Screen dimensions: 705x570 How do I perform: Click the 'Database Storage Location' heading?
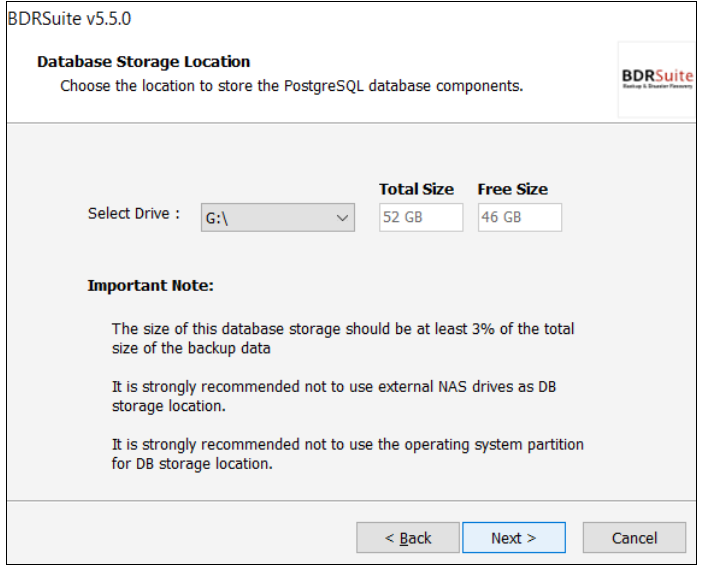(x=143, y=62)
